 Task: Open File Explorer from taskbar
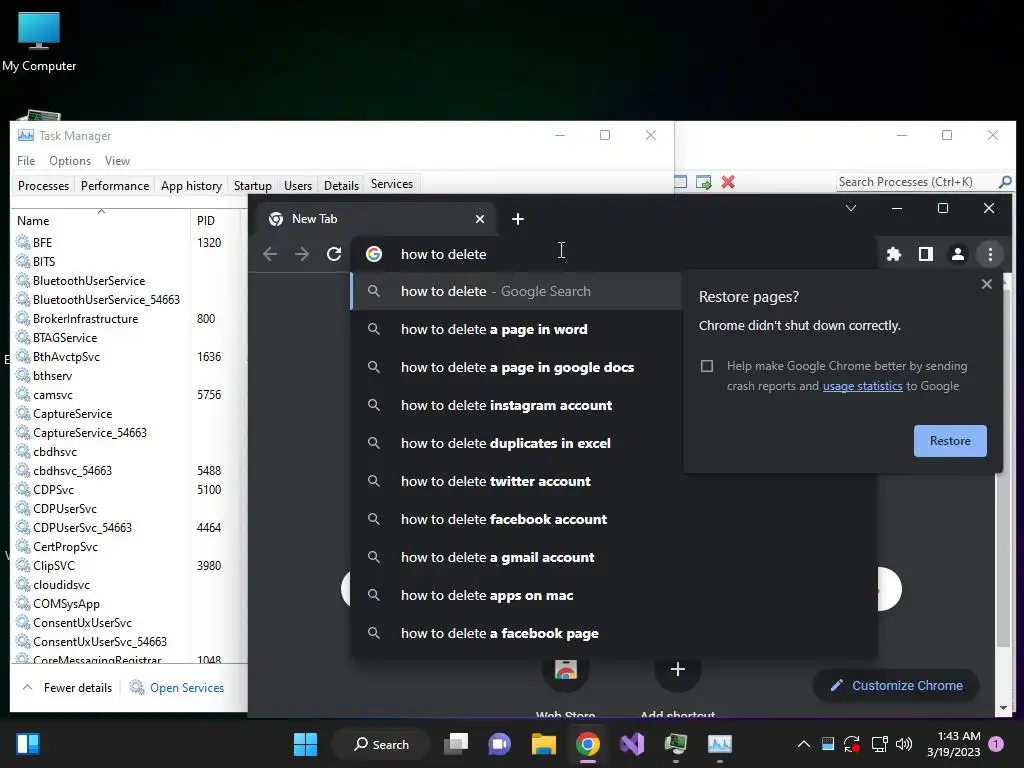point(543,744)
